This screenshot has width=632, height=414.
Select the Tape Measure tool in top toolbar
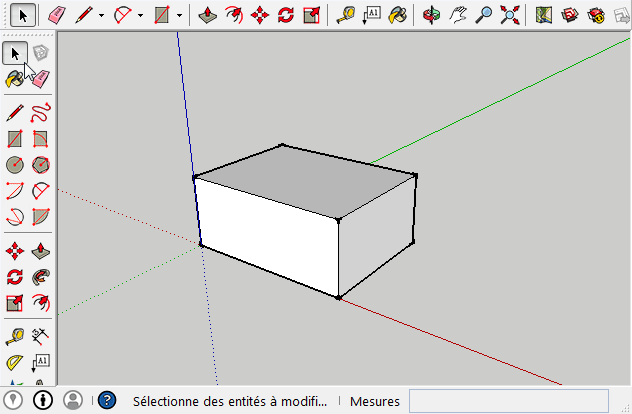[345, 15]
